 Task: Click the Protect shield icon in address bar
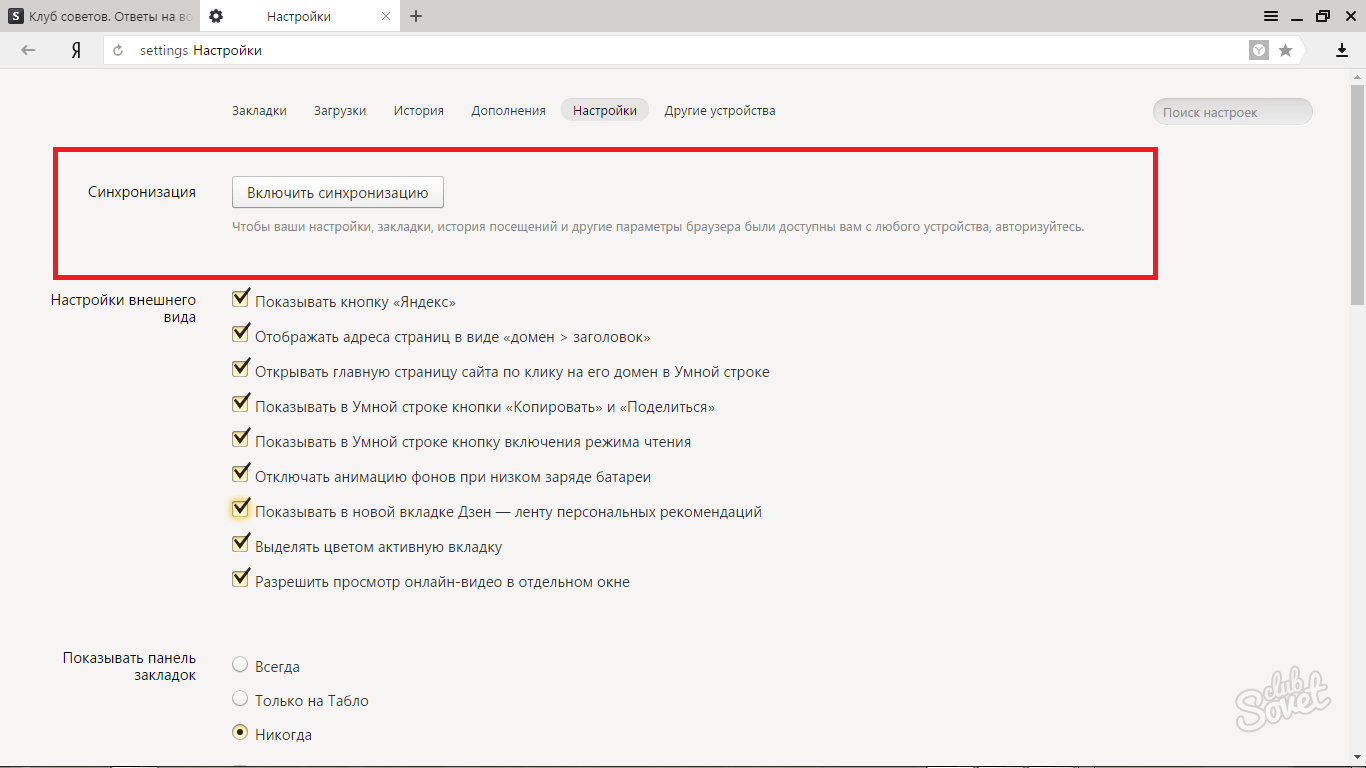1259,50
